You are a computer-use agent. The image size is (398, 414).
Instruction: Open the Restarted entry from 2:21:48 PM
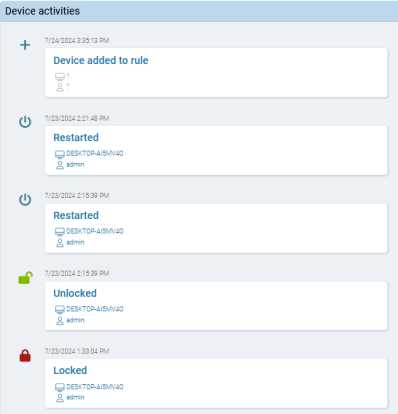(x=76, y=137)
